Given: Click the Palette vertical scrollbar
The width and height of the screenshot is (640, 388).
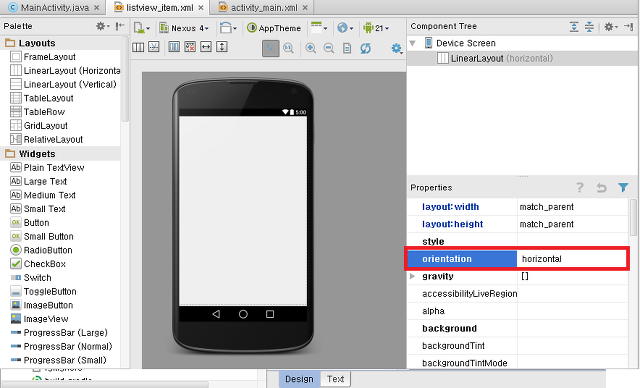Looking at the screenshot, I should [125, 79].
